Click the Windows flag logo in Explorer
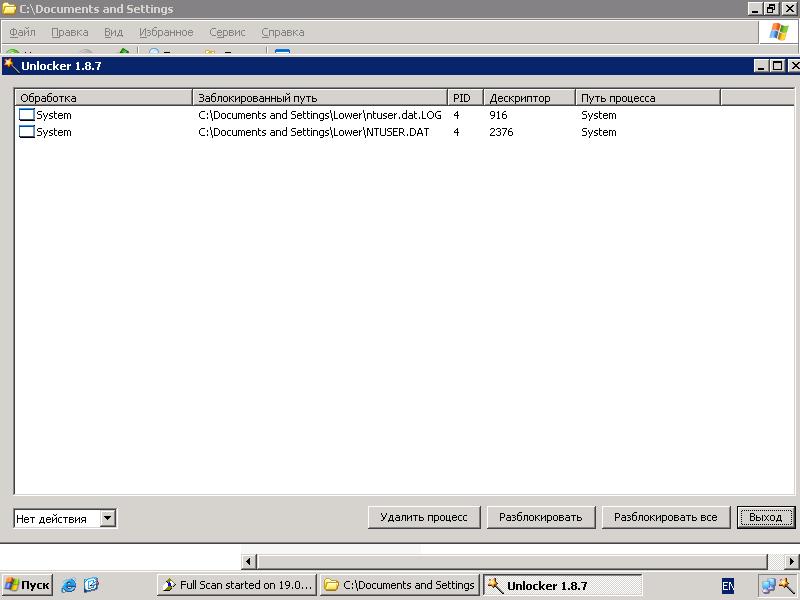The height and width of the screenshot is (600, 800). click(x=779, y=32)
